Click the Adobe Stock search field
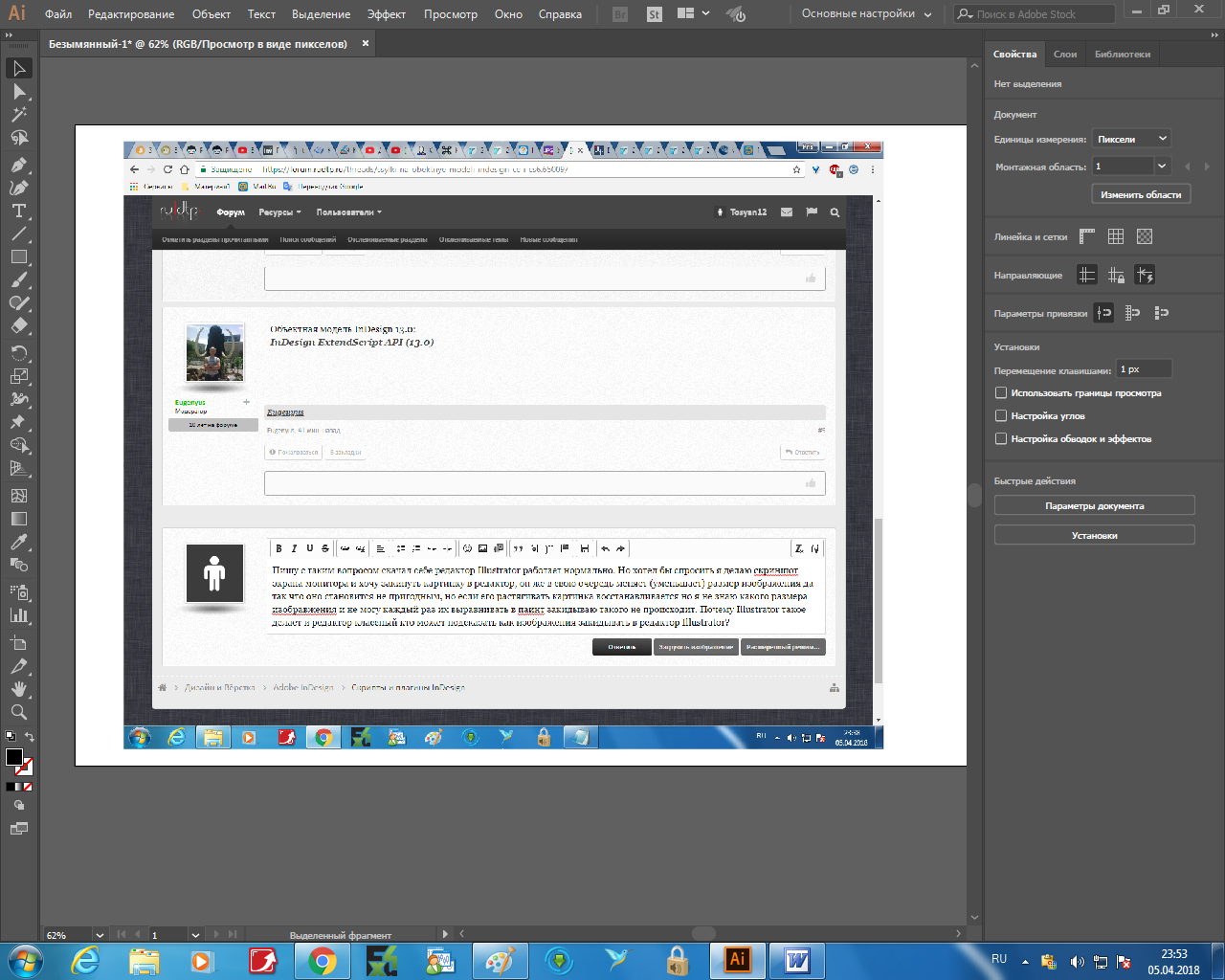This screenshot has width=1225, height=980. click(x=1035, y=14)
